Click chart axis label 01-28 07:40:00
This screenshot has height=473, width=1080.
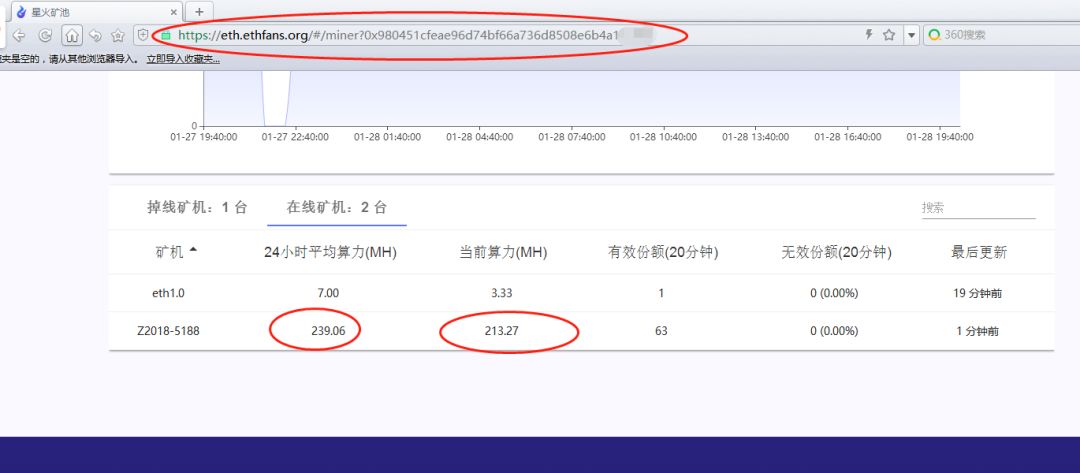pyautogui.click(x=572, y=137)
